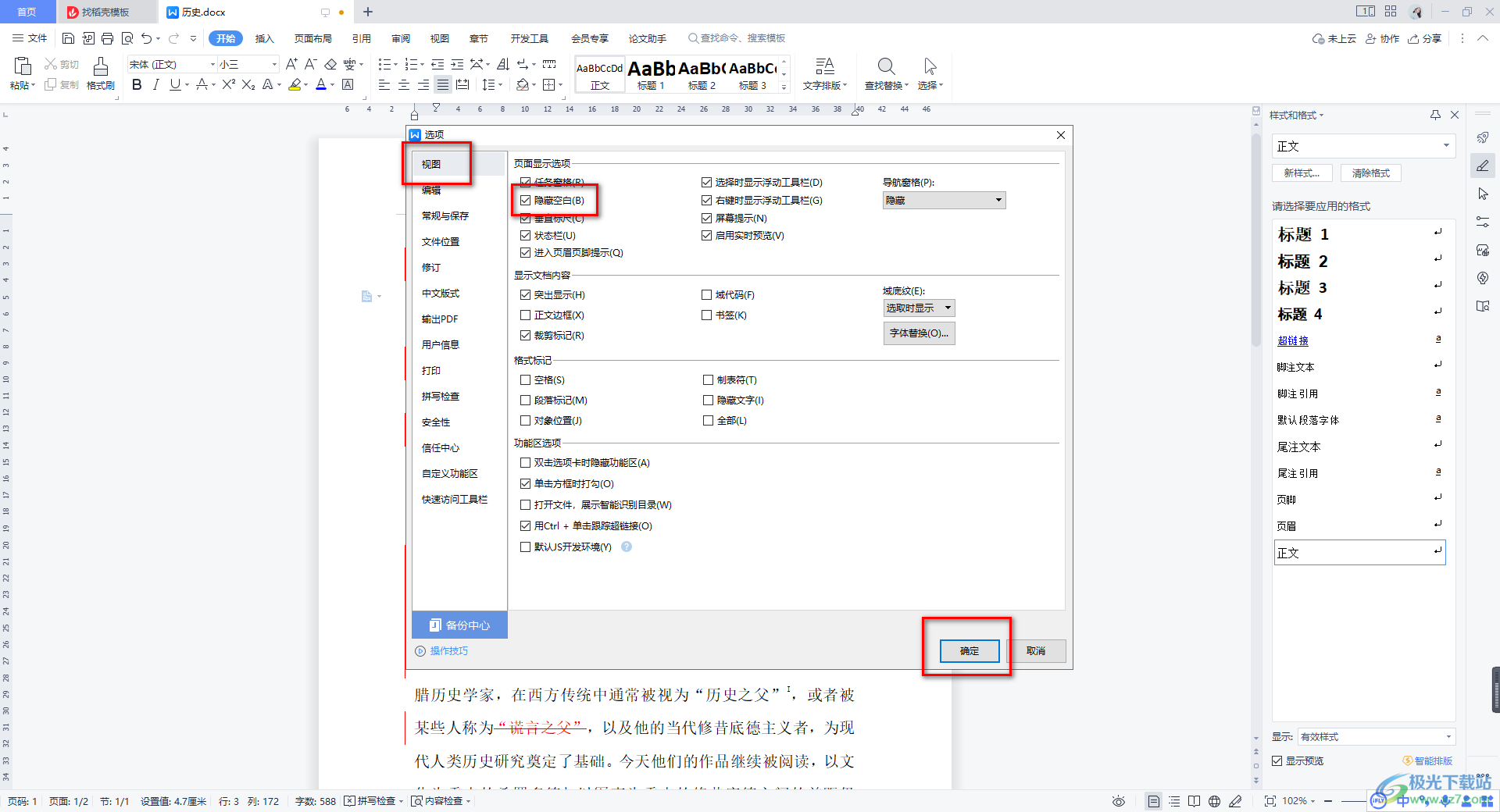Open the Insert (插入) ribbon tab
1500x812 pixels.
point(265,38)
